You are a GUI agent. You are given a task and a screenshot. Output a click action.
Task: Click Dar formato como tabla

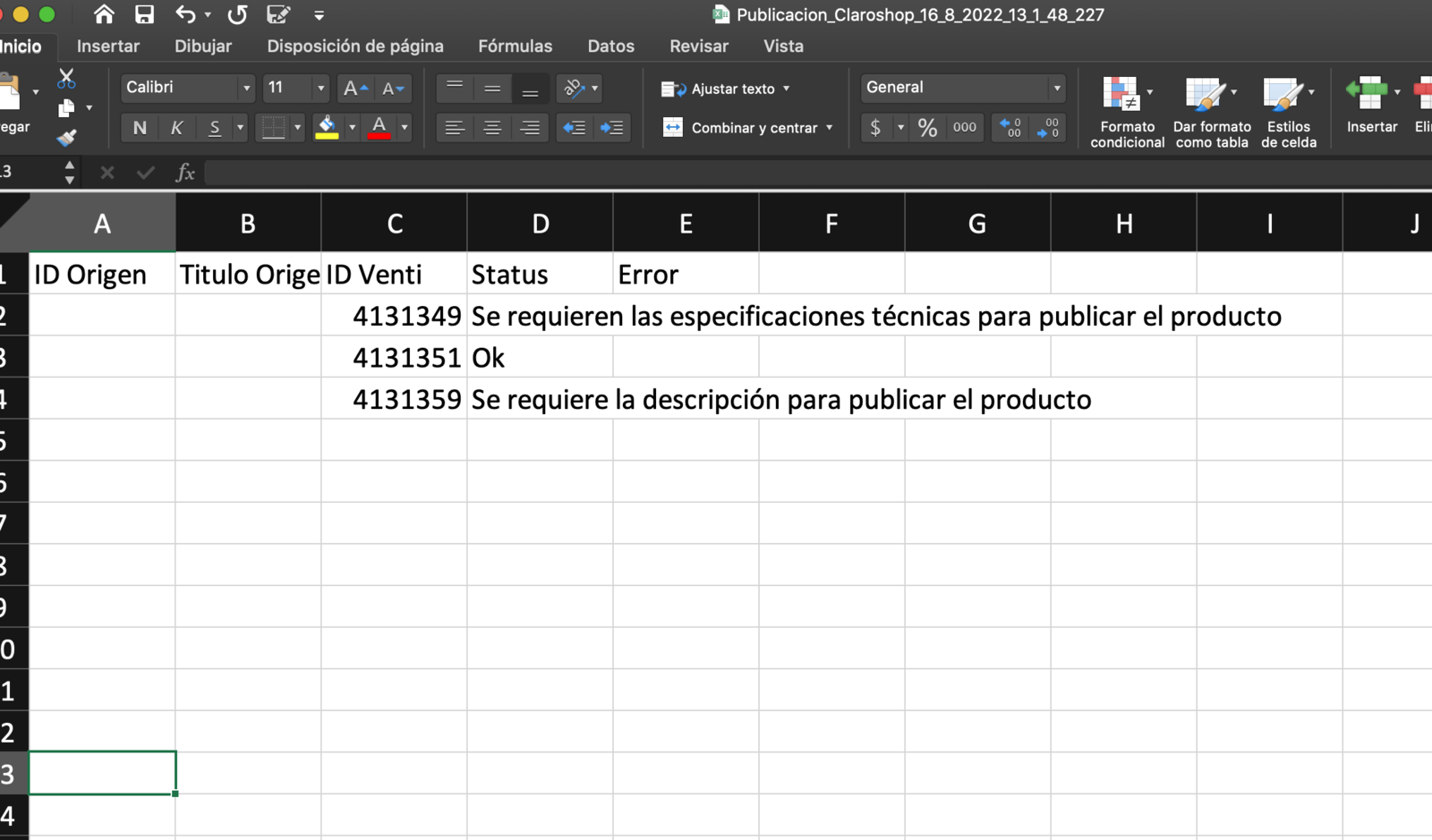click(x=1212, y=112)
